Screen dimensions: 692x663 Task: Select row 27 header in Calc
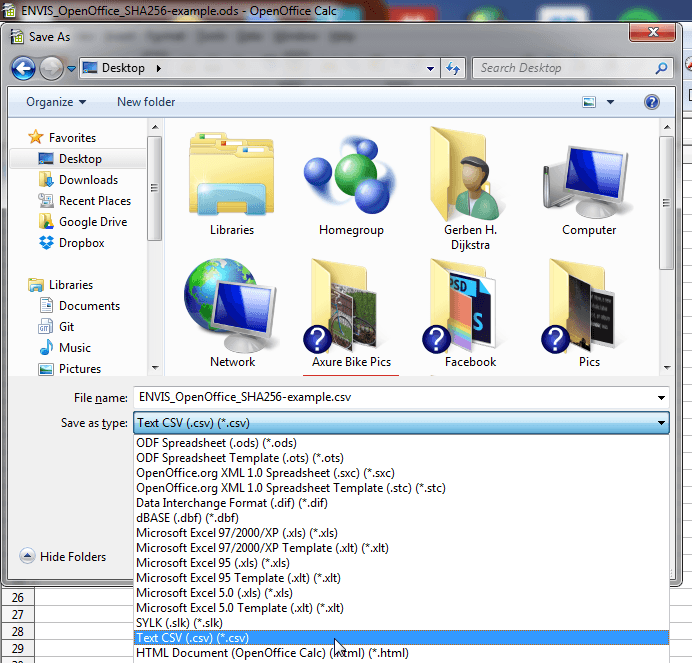click(x=18, y=614)
